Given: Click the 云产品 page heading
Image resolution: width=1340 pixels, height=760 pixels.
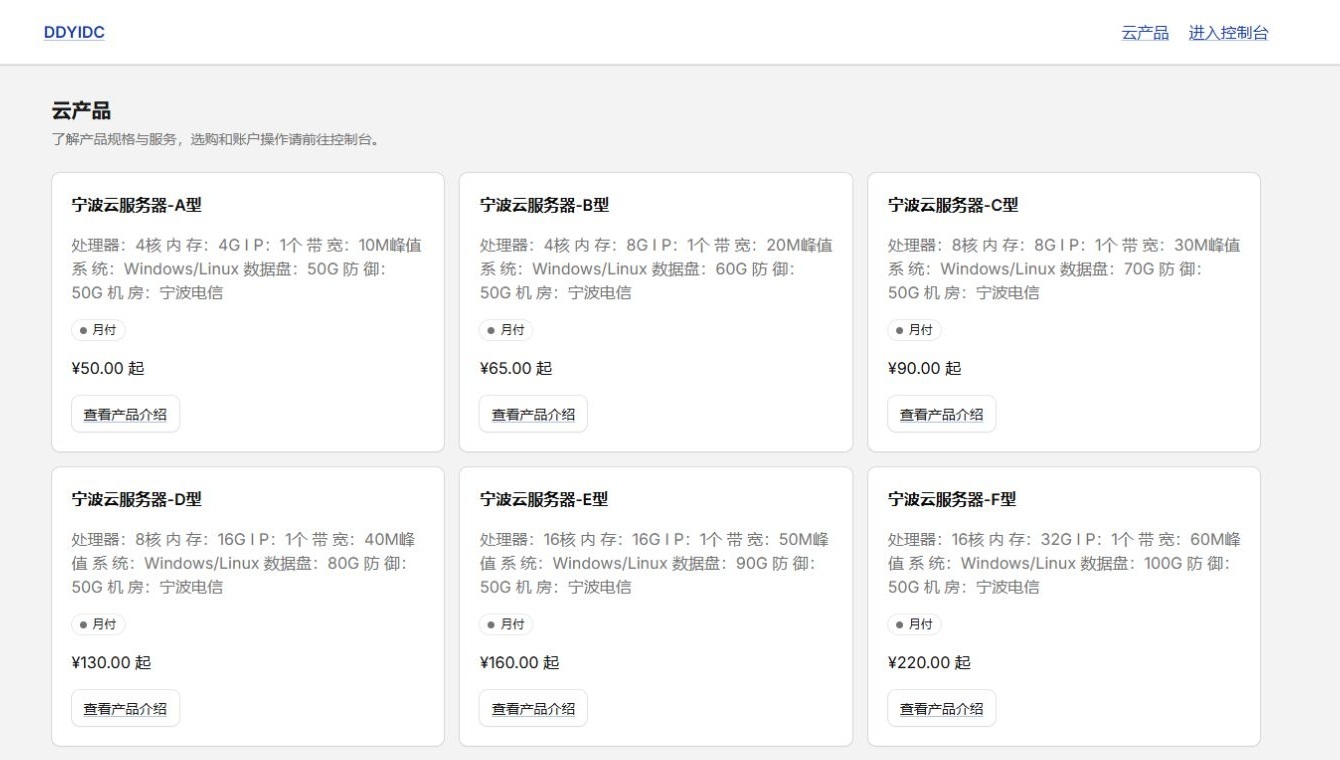Looking at the screenshot, I should (81, 110).
